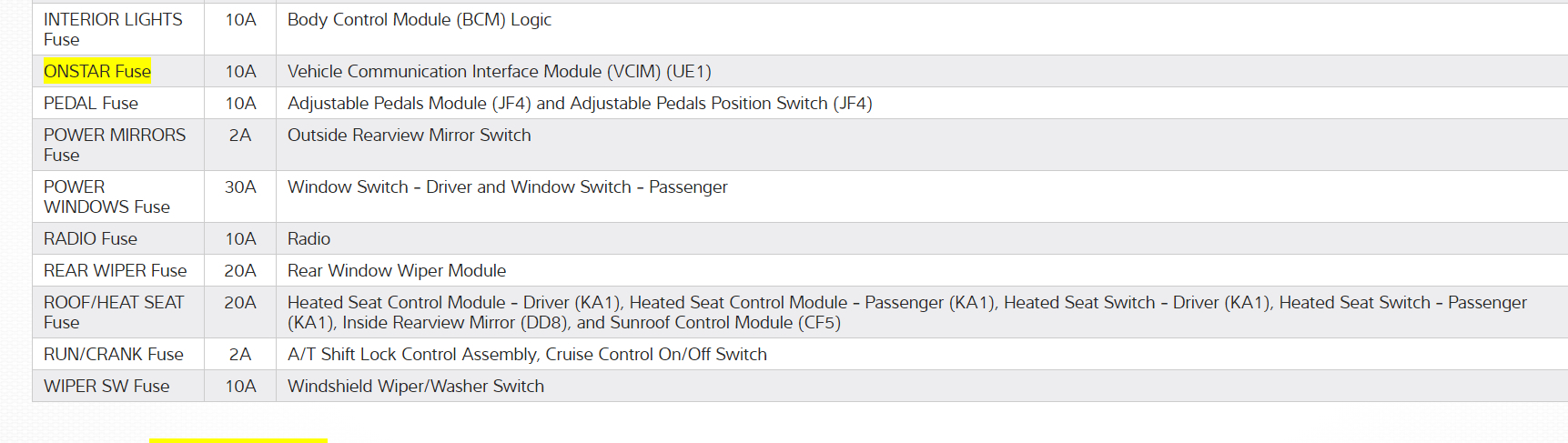The height and width of the screenshot is (443, 1568).
Task: Click the POWER MIRRORS Fuse label
Action: [115, 145]
